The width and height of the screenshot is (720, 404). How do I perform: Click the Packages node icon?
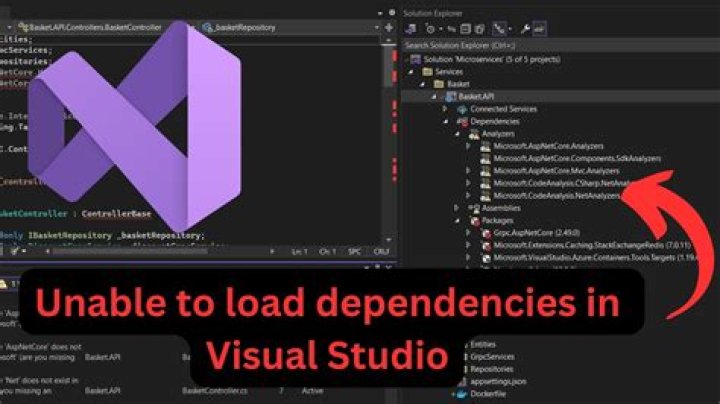pyautogui.click(x=475, y=221)
